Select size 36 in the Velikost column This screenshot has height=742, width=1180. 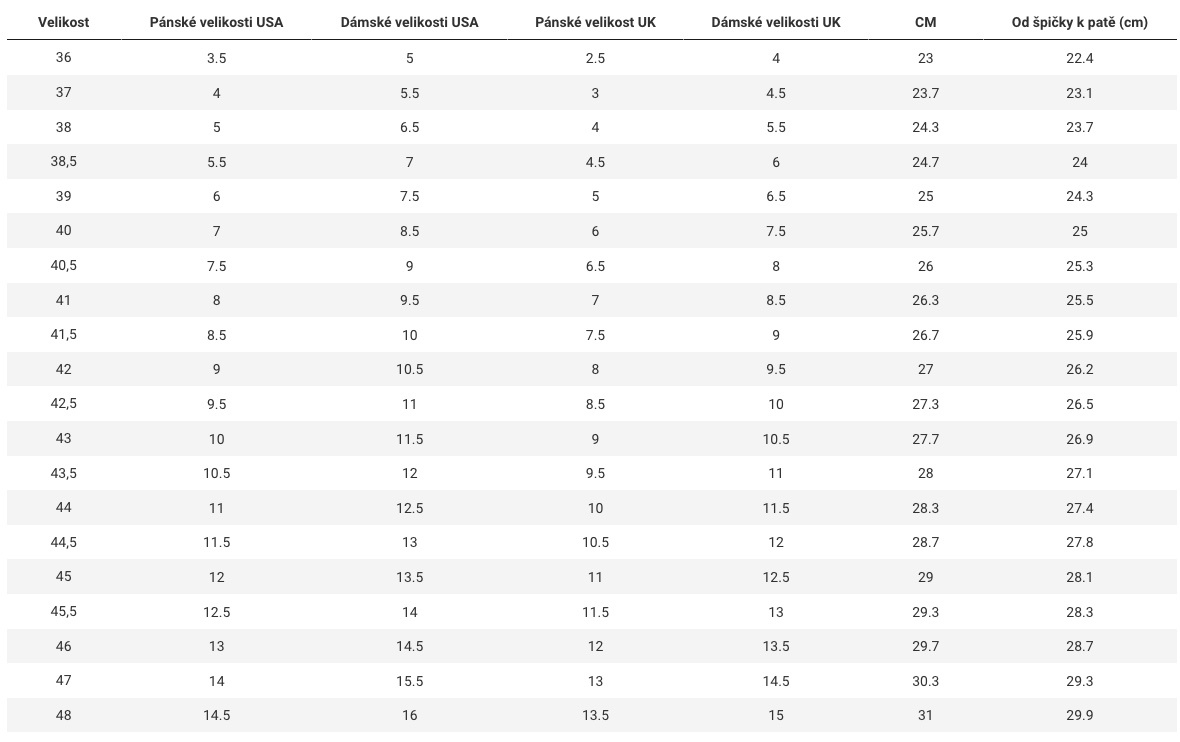coord(63,58)
